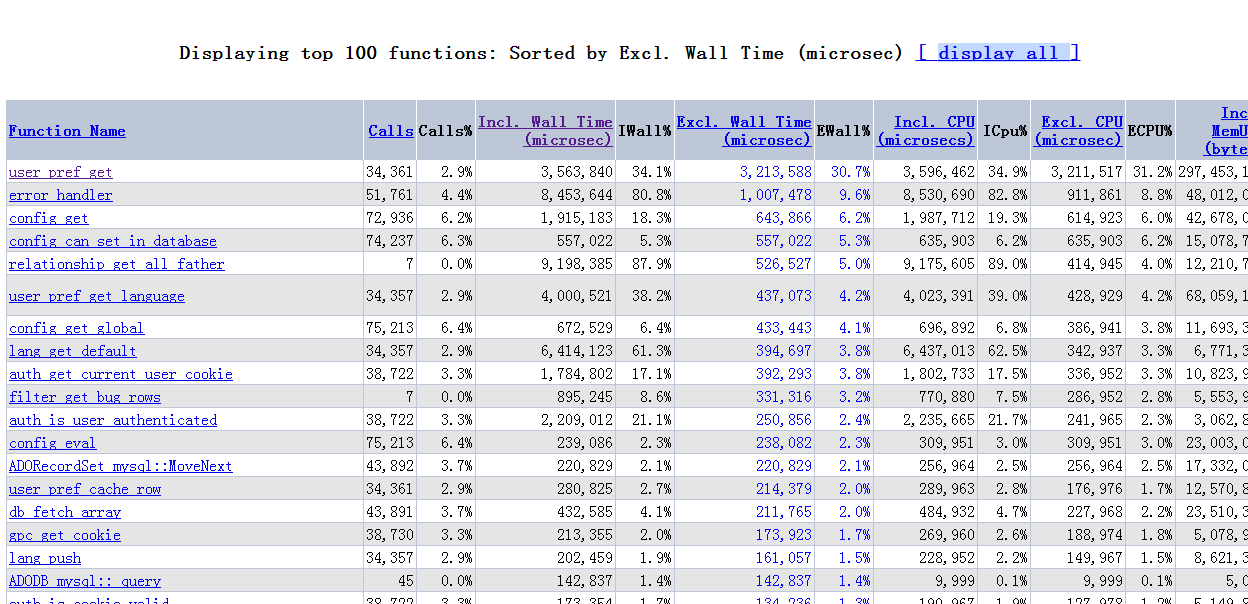Select excl wall time value 142,837
Viewport: 1248px width, 604px height.
coord(784,581)
